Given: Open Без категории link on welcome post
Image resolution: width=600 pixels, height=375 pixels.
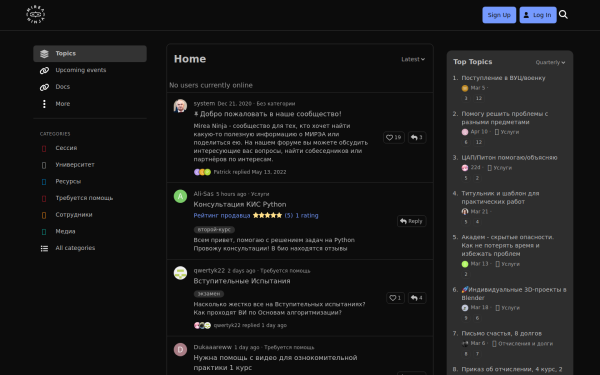Looking at the screenshot, I should tap(276, 104).
